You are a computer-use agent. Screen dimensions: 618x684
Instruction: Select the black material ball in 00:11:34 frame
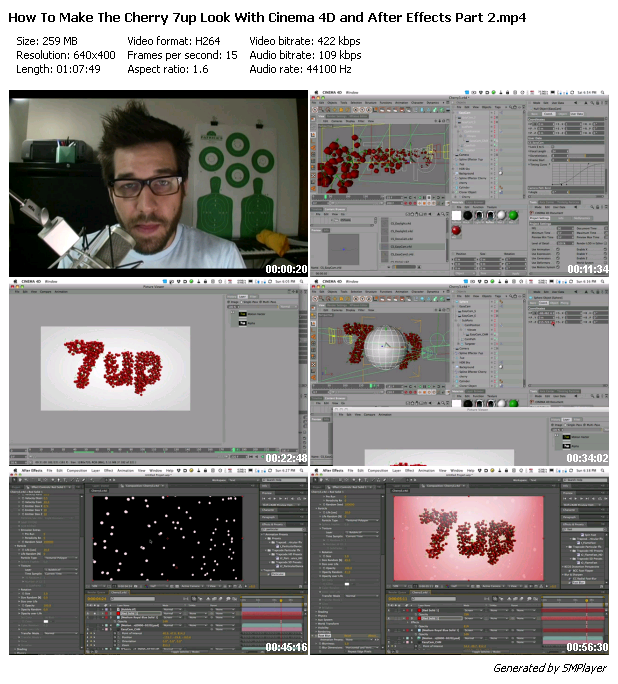pos(468,215)
